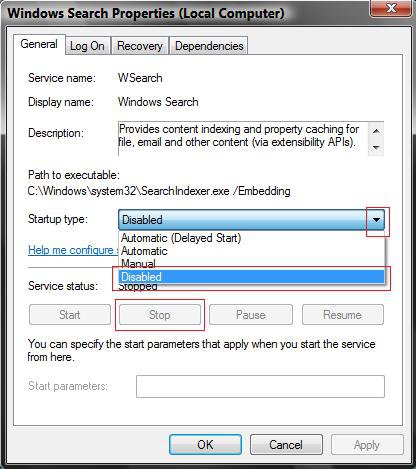Confirm with the OK button
Image resolution: width=416 pixels, height=469 pixels.
[x=205, y=445]
